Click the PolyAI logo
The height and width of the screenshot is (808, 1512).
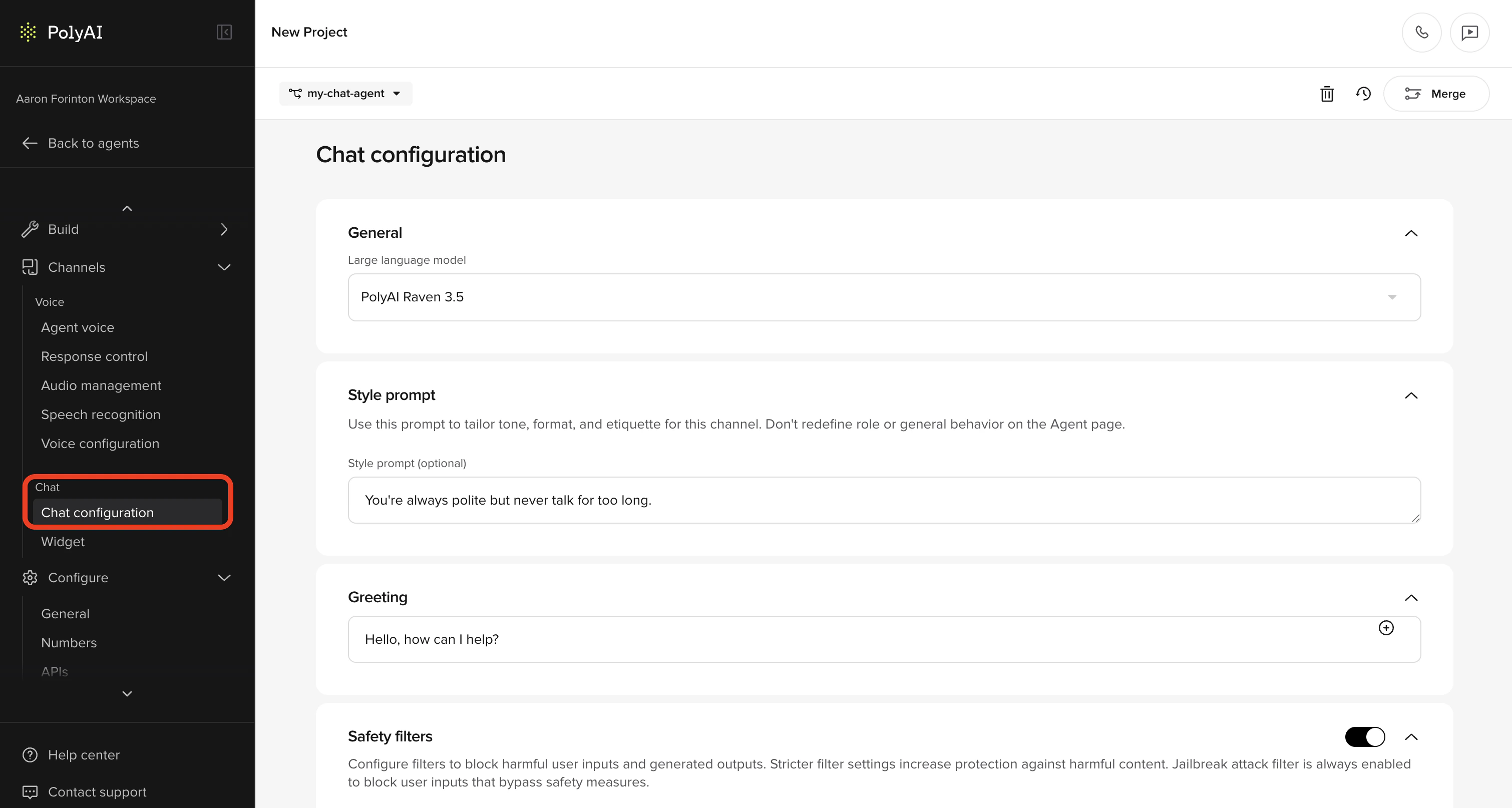click(61, 32)
